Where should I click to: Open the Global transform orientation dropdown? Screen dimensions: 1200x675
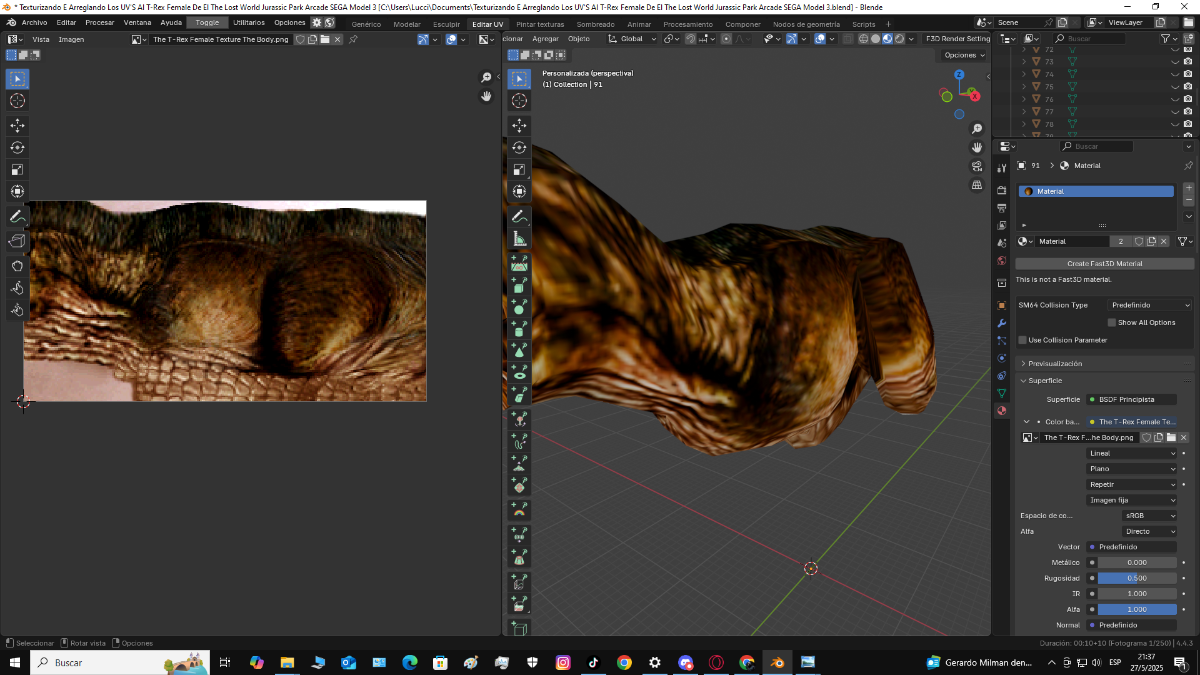pyautogui.click(x=634, y=39)
